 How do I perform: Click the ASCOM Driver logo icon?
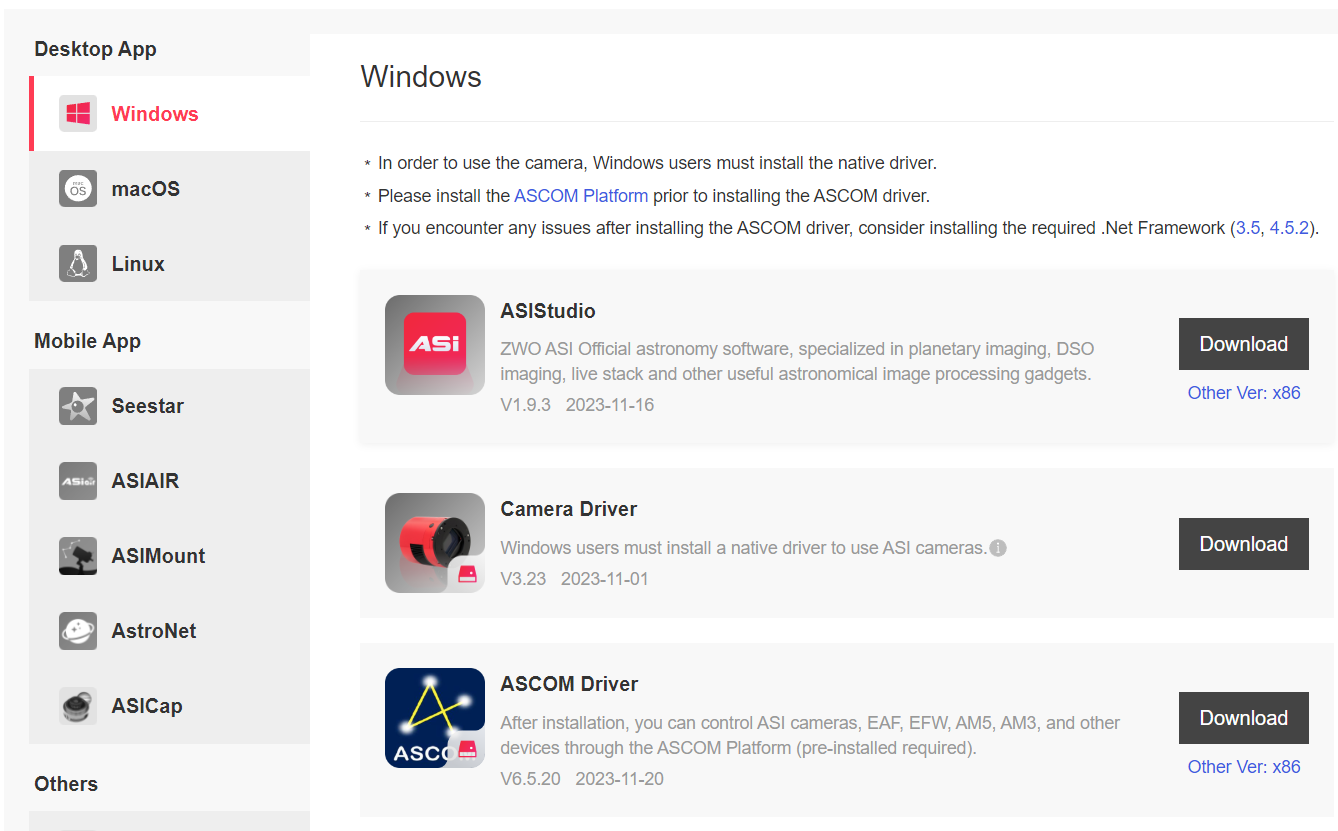(435, 718)
